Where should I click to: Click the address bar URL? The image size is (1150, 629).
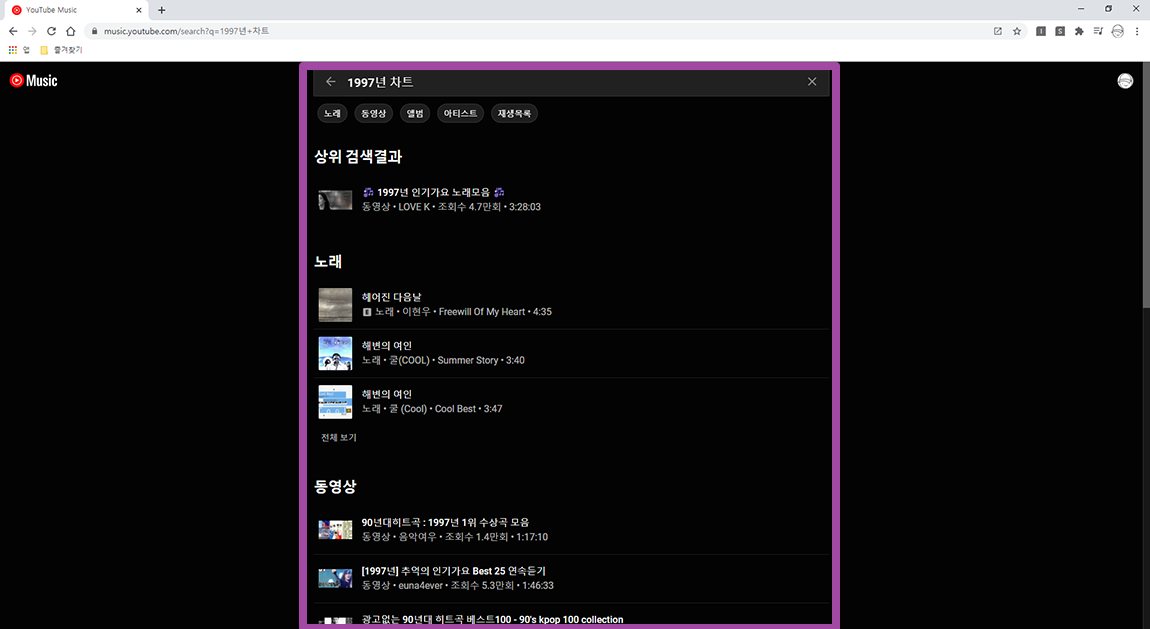[186, 31]
